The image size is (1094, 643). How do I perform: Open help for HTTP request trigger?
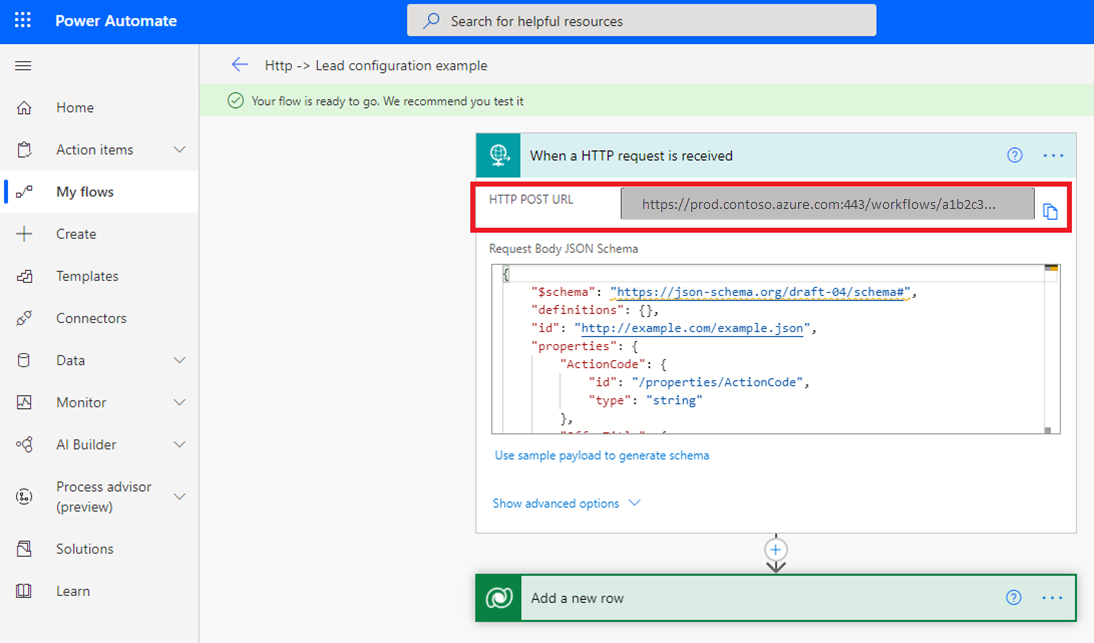tap(1014, 156)
